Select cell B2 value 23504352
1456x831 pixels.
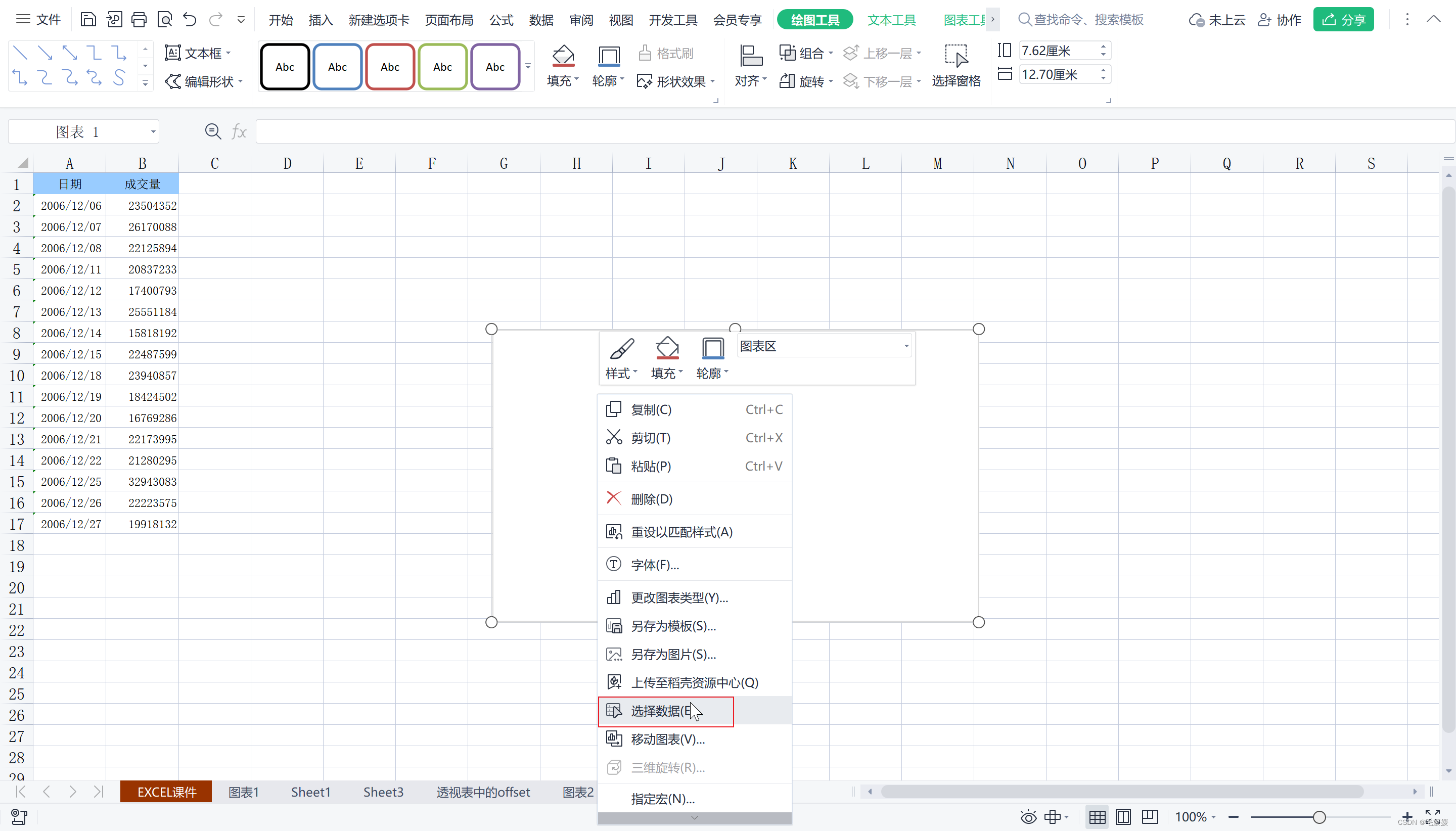pos(142,205)
